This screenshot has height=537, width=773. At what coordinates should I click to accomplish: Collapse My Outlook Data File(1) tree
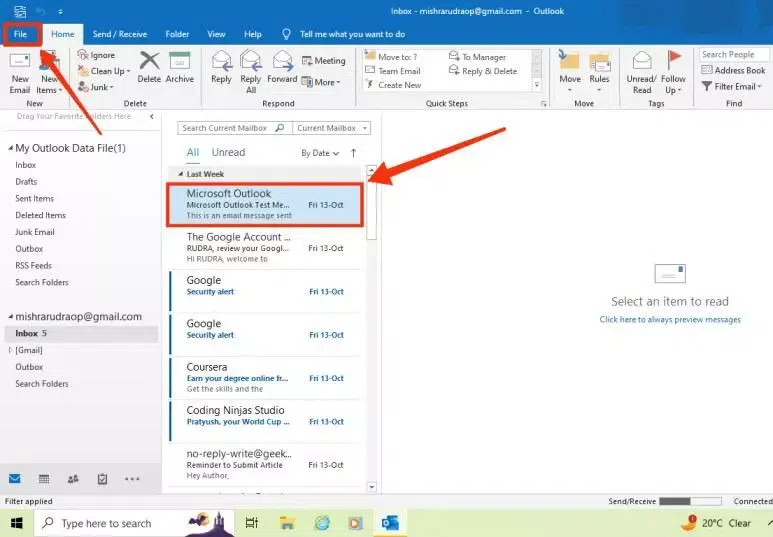tap(10, 148)
